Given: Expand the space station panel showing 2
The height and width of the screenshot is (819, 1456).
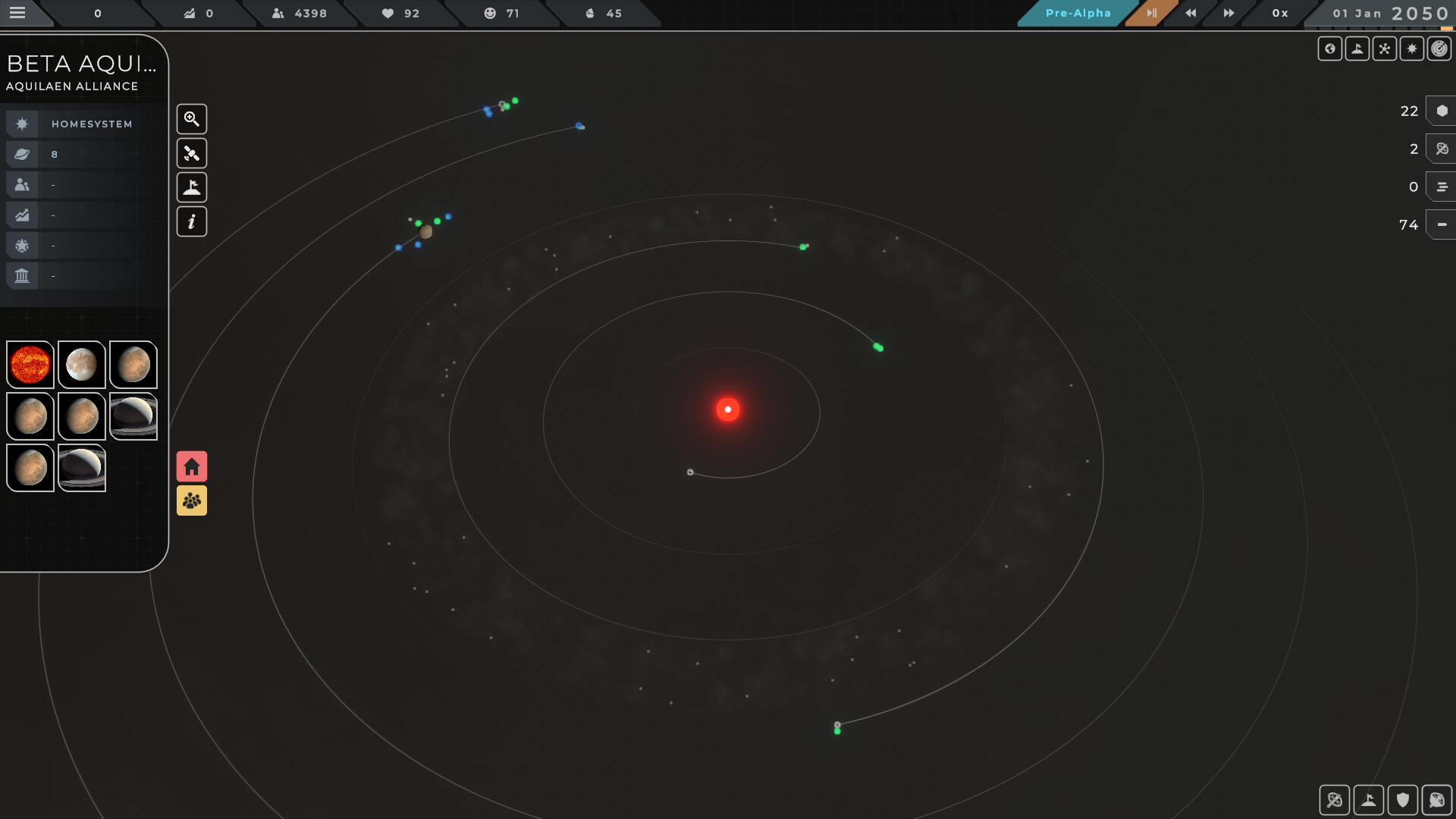Looking at the screenshot, I should 1442,149.
